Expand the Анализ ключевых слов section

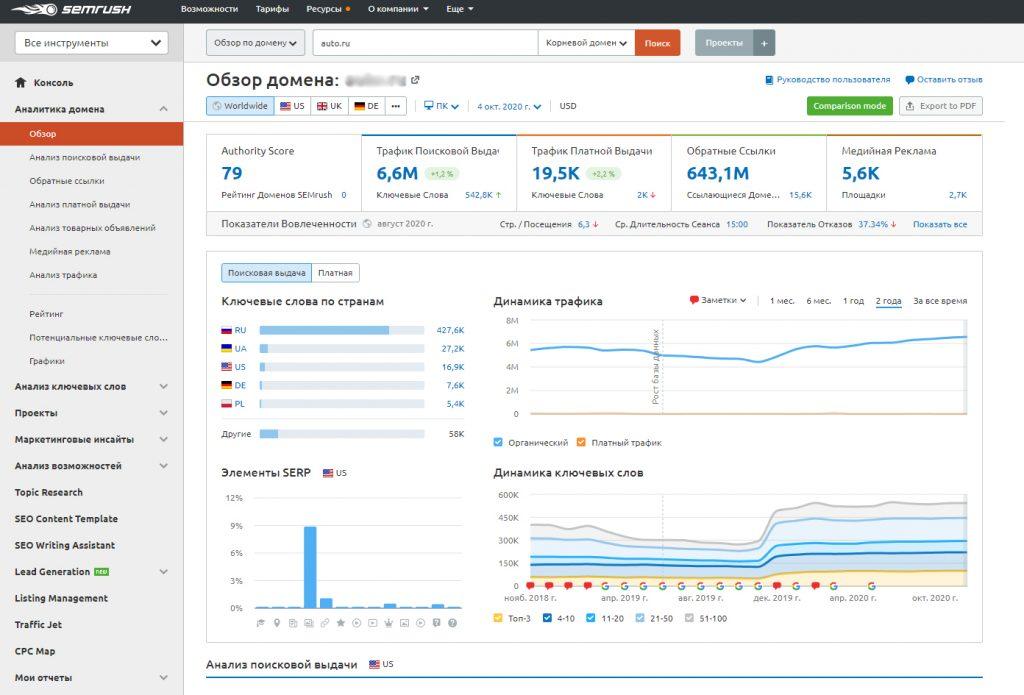(163, 387)
